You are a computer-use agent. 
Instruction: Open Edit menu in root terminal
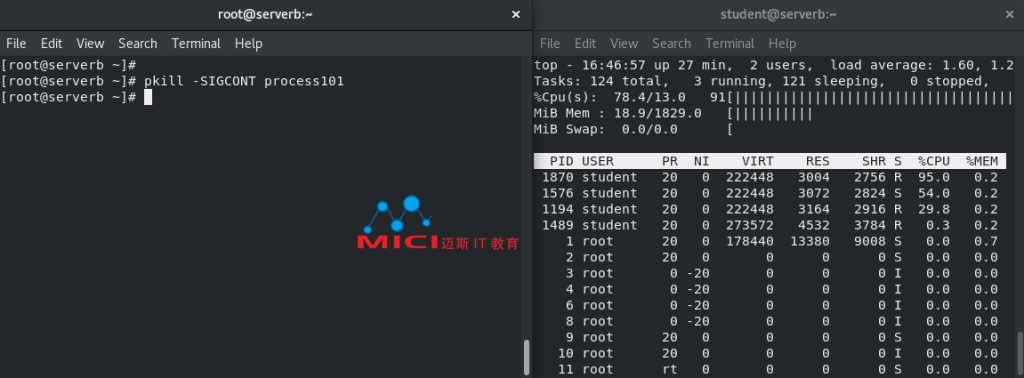coord(52,44)
